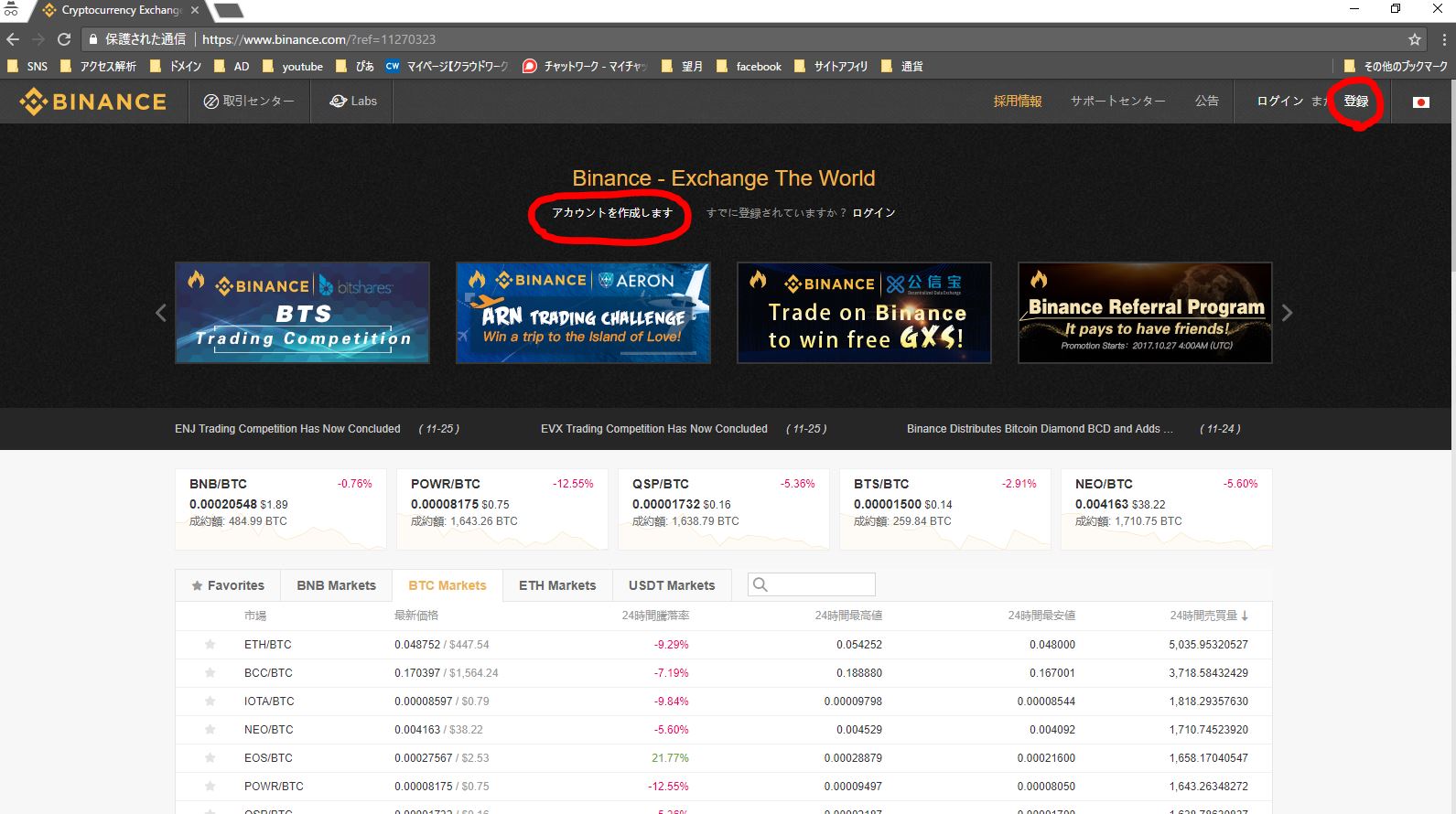
Task: Open the チャットワーク bookmark
Action: (584, 67)
